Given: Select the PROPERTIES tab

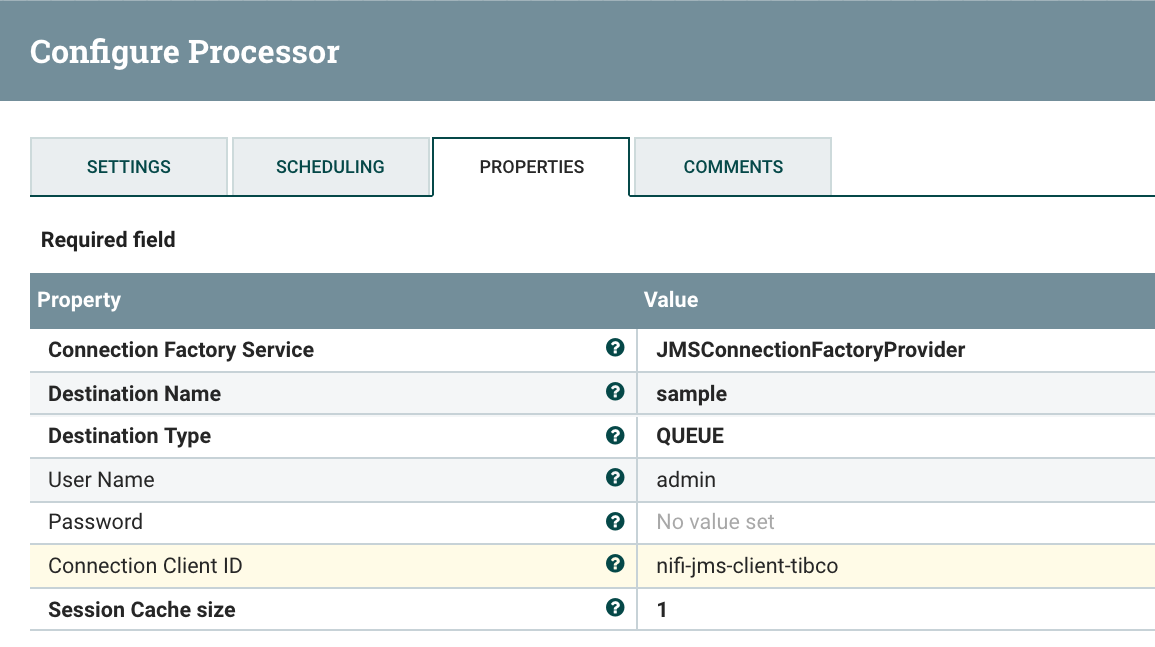Looking at the screenshot, I should click(x=530, y=166).
